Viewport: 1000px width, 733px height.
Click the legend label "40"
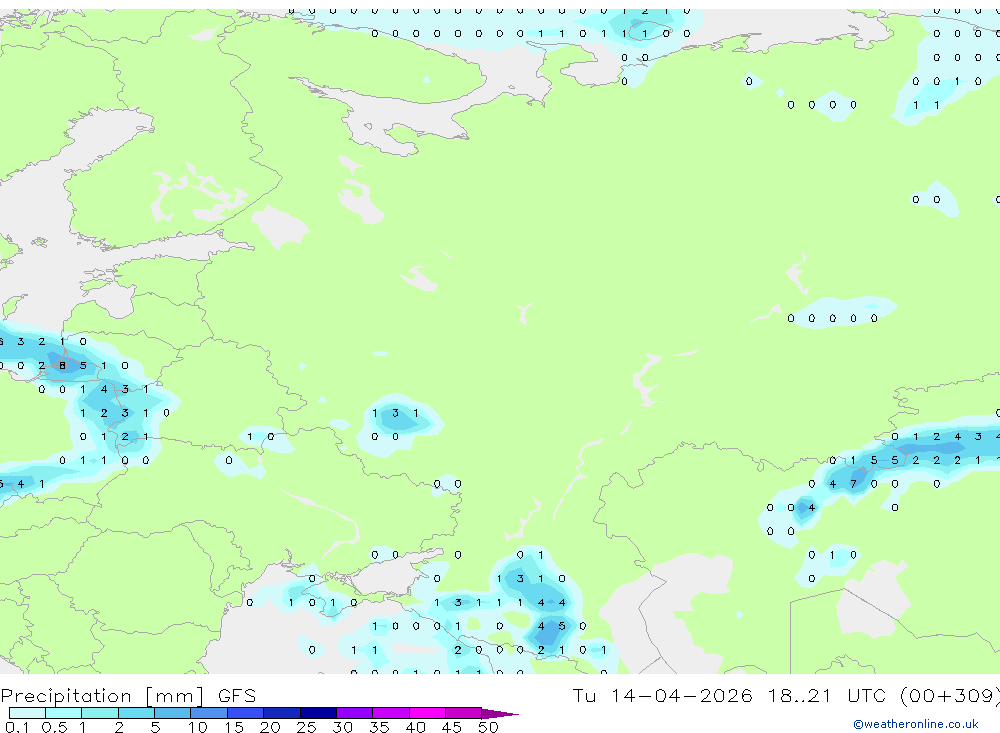click(415, 727)
